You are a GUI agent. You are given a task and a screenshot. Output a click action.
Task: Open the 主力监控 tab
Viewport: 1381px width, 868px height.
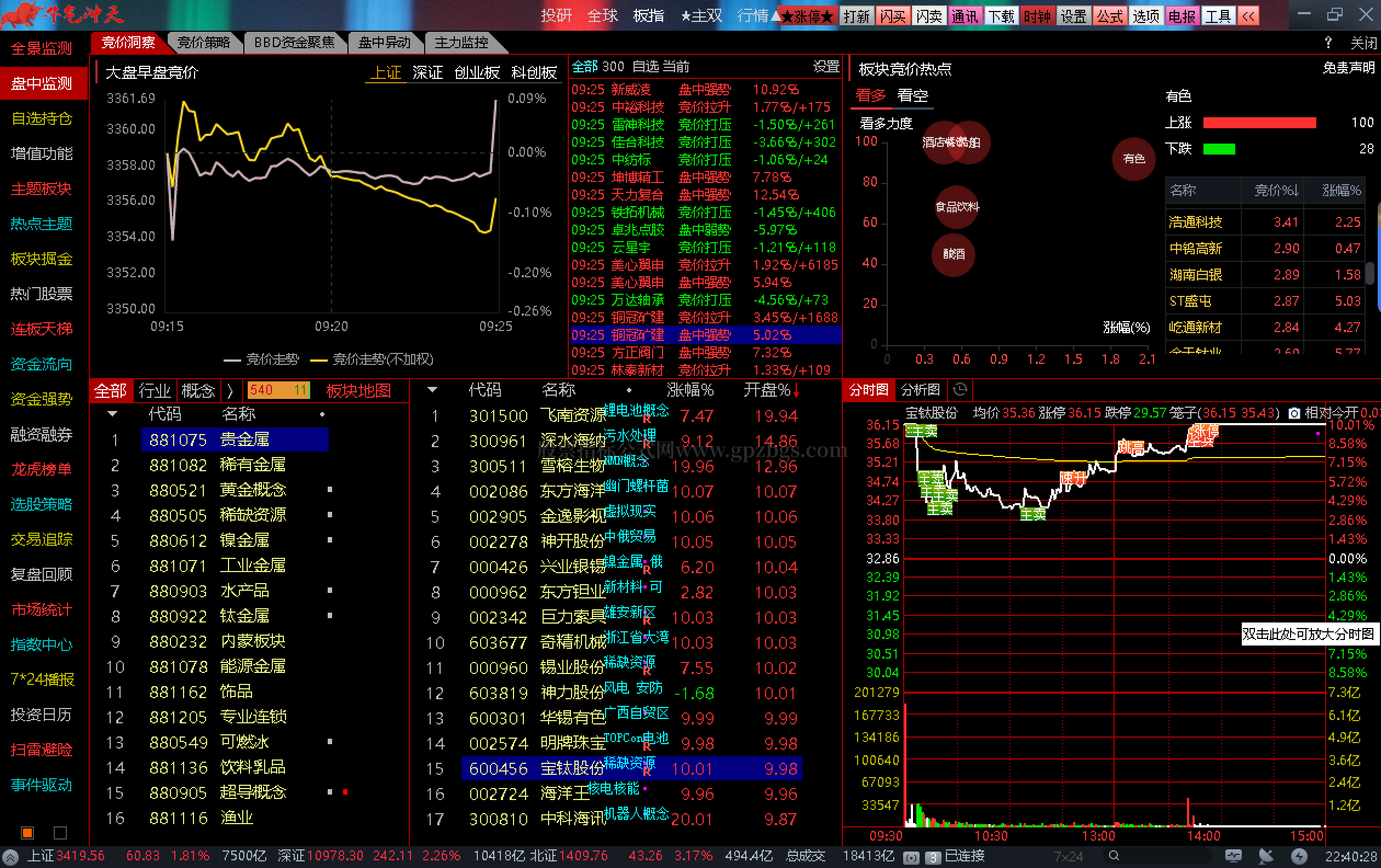tap(461, 42)
